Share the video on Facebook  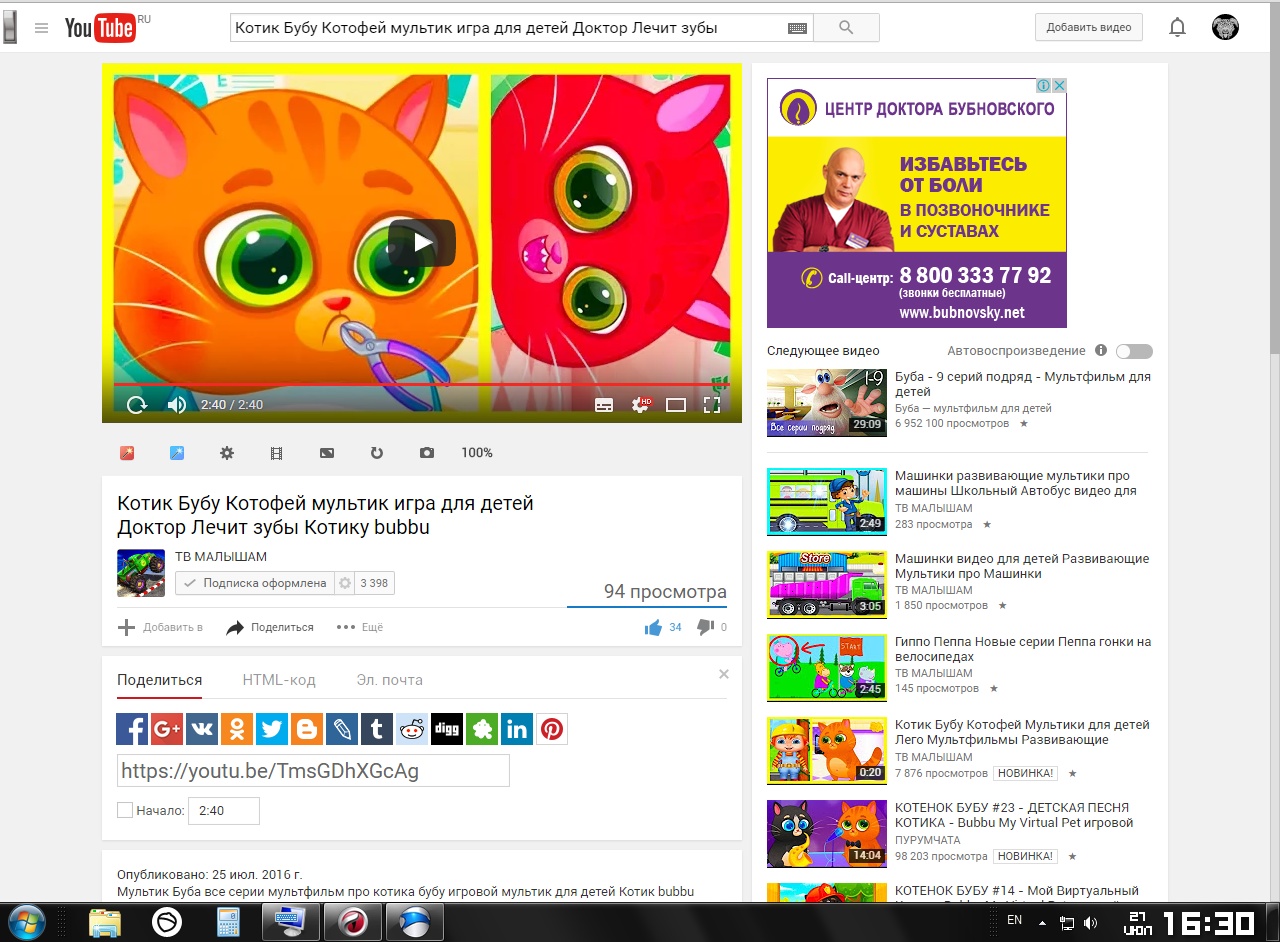(132, 729)
